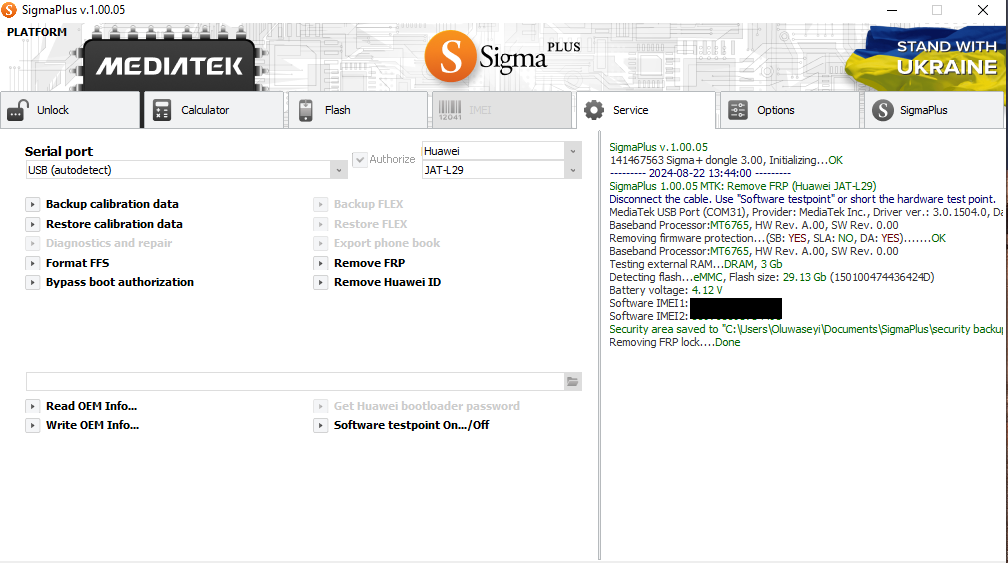
Task: Start Remove FRP operation
Action: coord(369,263)
